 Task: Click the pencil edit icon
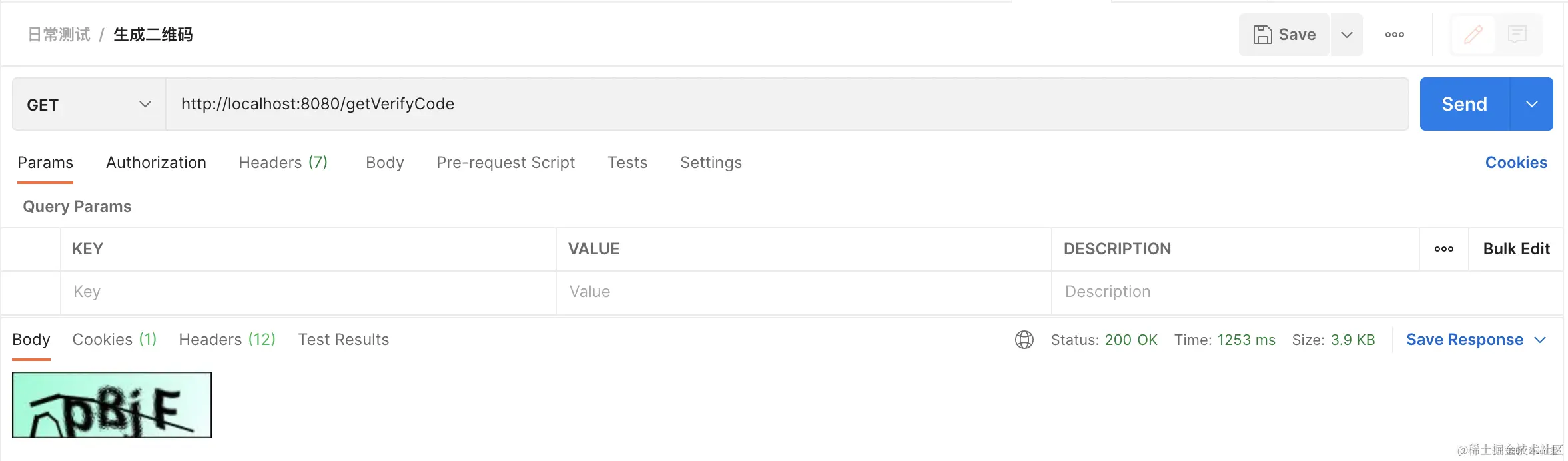1473,35
